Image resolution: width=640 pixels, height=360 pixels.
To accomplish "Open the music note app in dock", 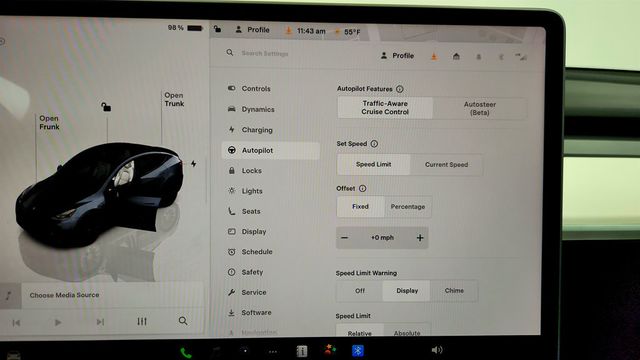I will tap(216, 352).
